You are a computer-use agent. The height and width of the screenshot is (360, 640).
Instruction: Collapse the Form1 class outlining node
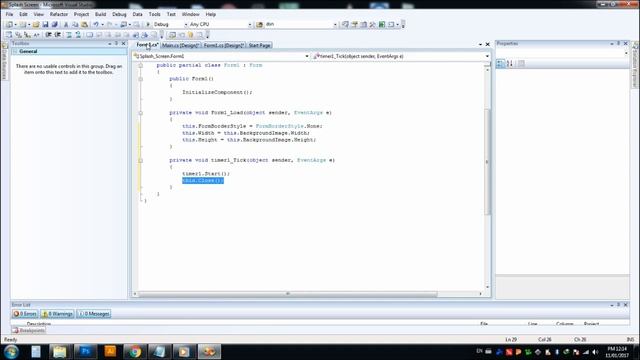click(x=140, y=65)
